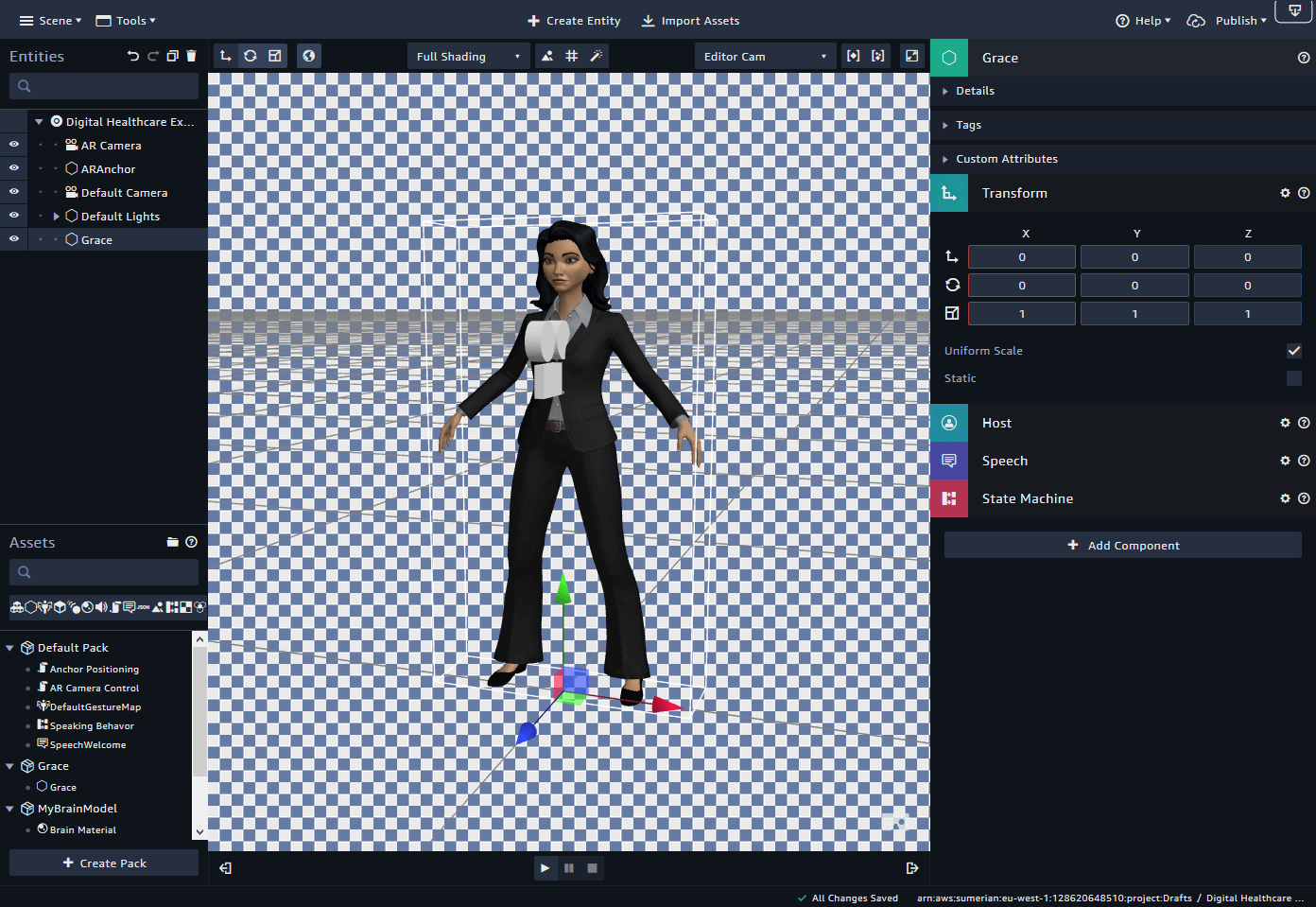Play the scene
This screenshot has height=907, width=1316.
coord(545,867)
